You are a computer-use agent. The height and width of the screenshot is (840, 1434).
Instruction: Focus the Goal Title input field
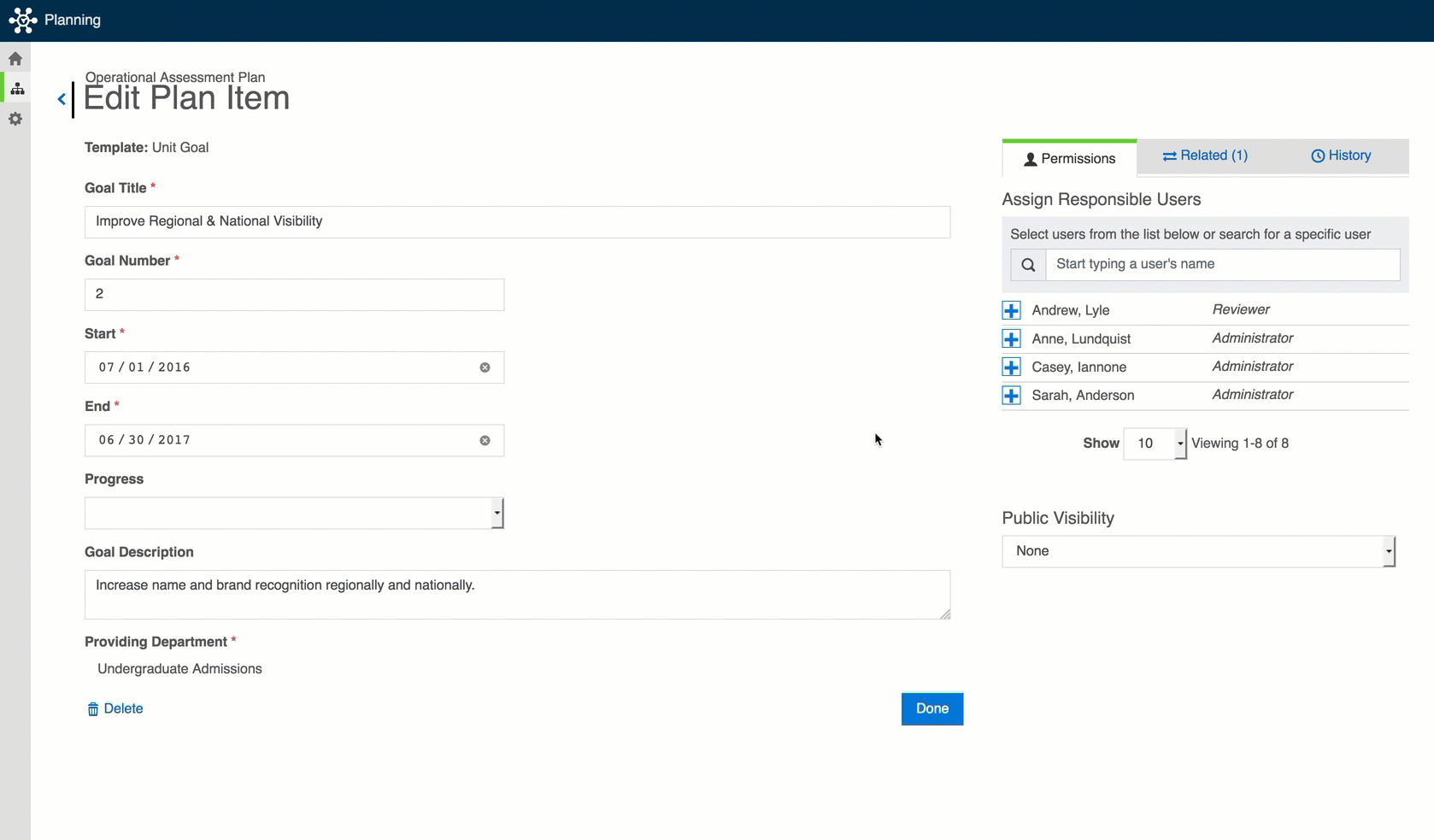pyautogui.click(x=517, y=221)
